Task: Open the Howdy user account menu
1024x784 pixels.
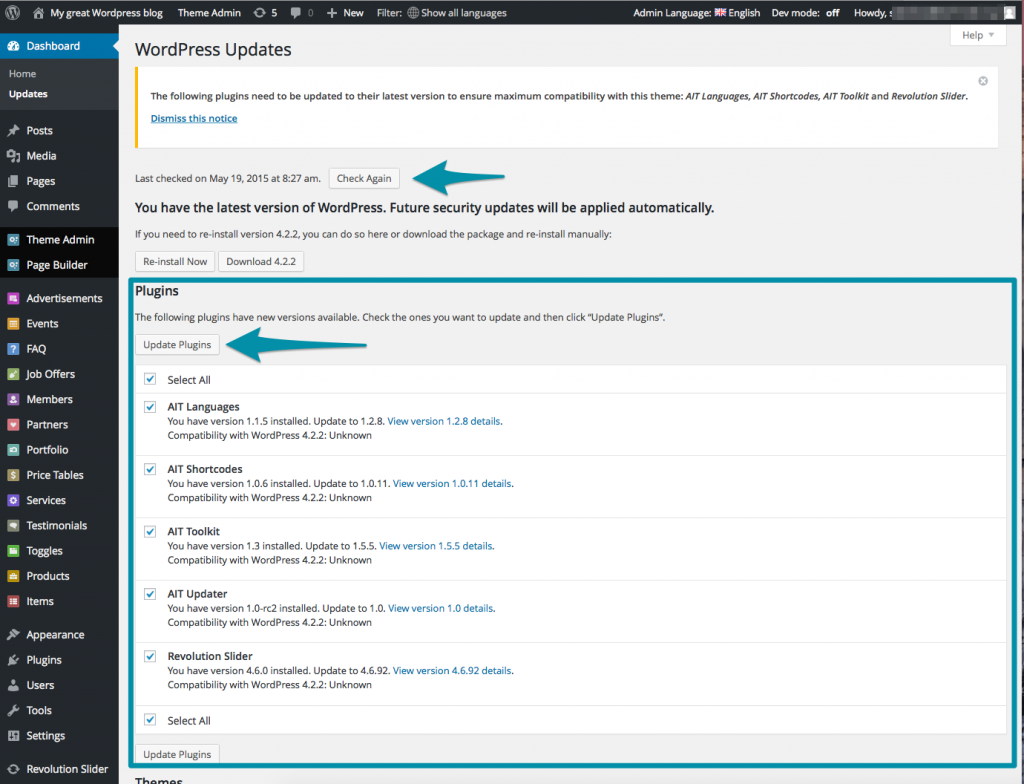Action: pyautogui.click(x=935, y=12)
